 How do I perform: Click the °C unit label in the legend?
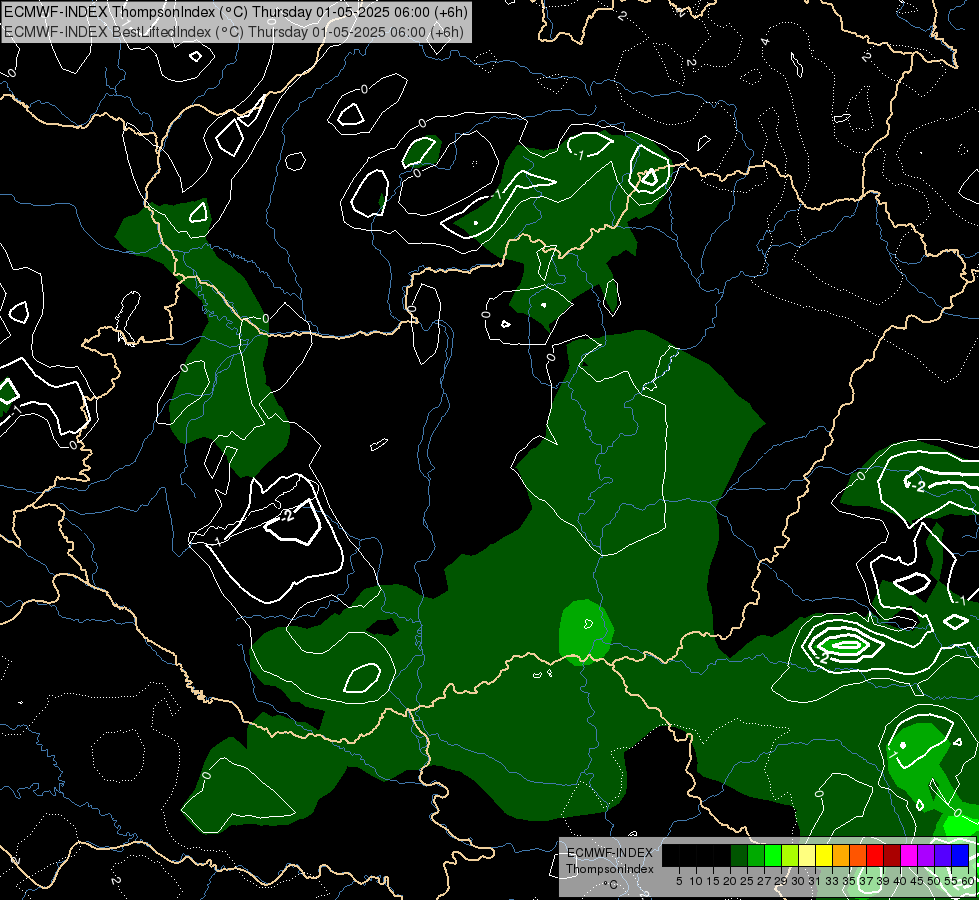pos(611,884)
